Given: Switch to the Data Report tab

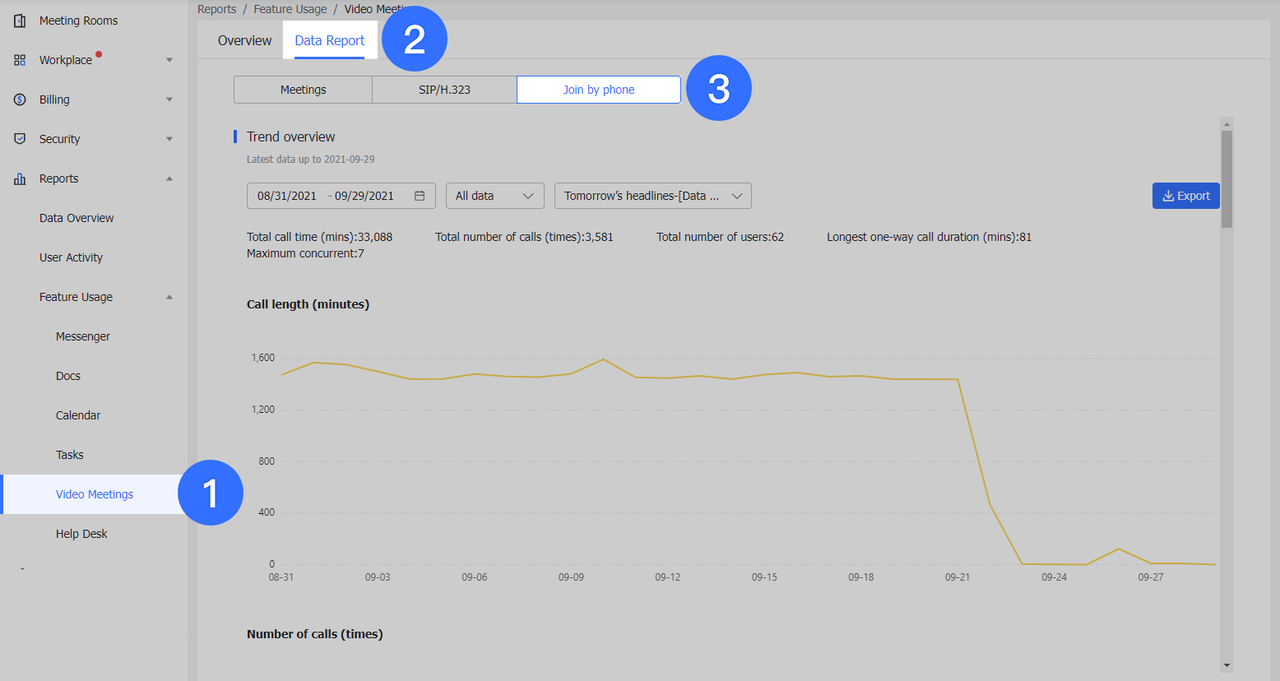Looking at the screenshot, I should click(330, 41).
